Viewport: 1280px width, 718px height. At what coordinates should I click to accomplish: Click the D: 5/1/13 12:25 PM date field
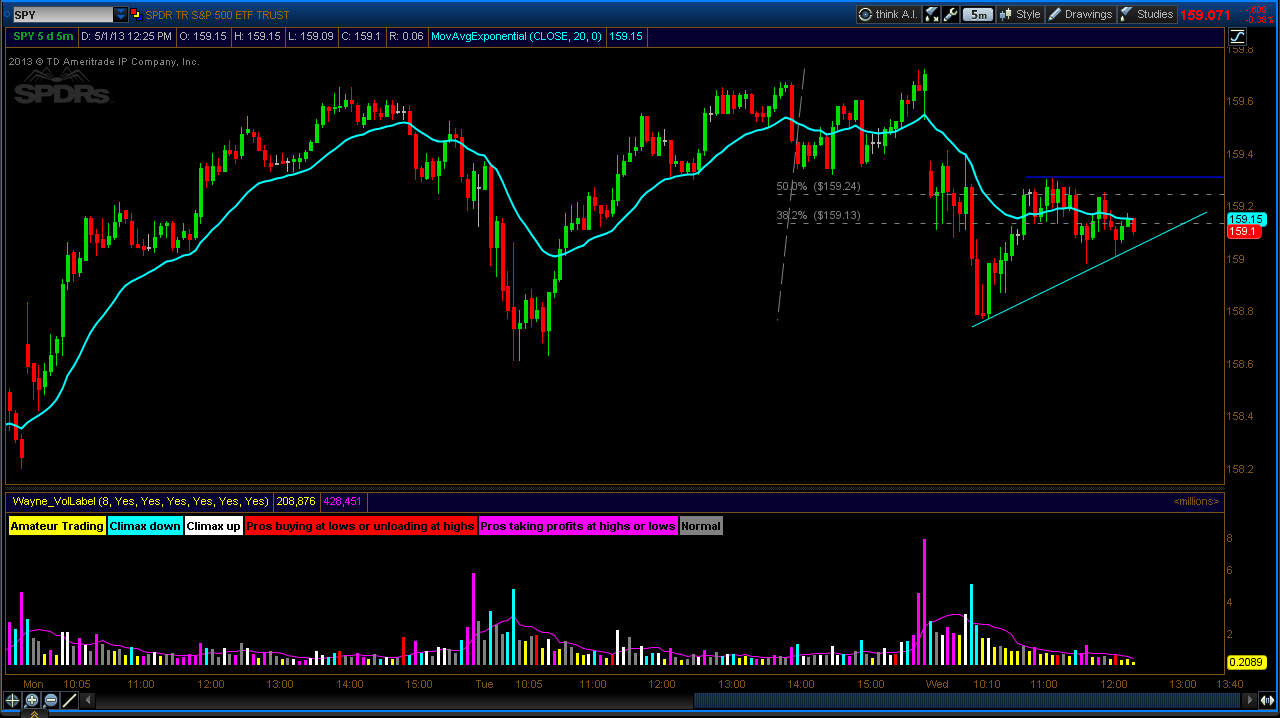point(127,36)
